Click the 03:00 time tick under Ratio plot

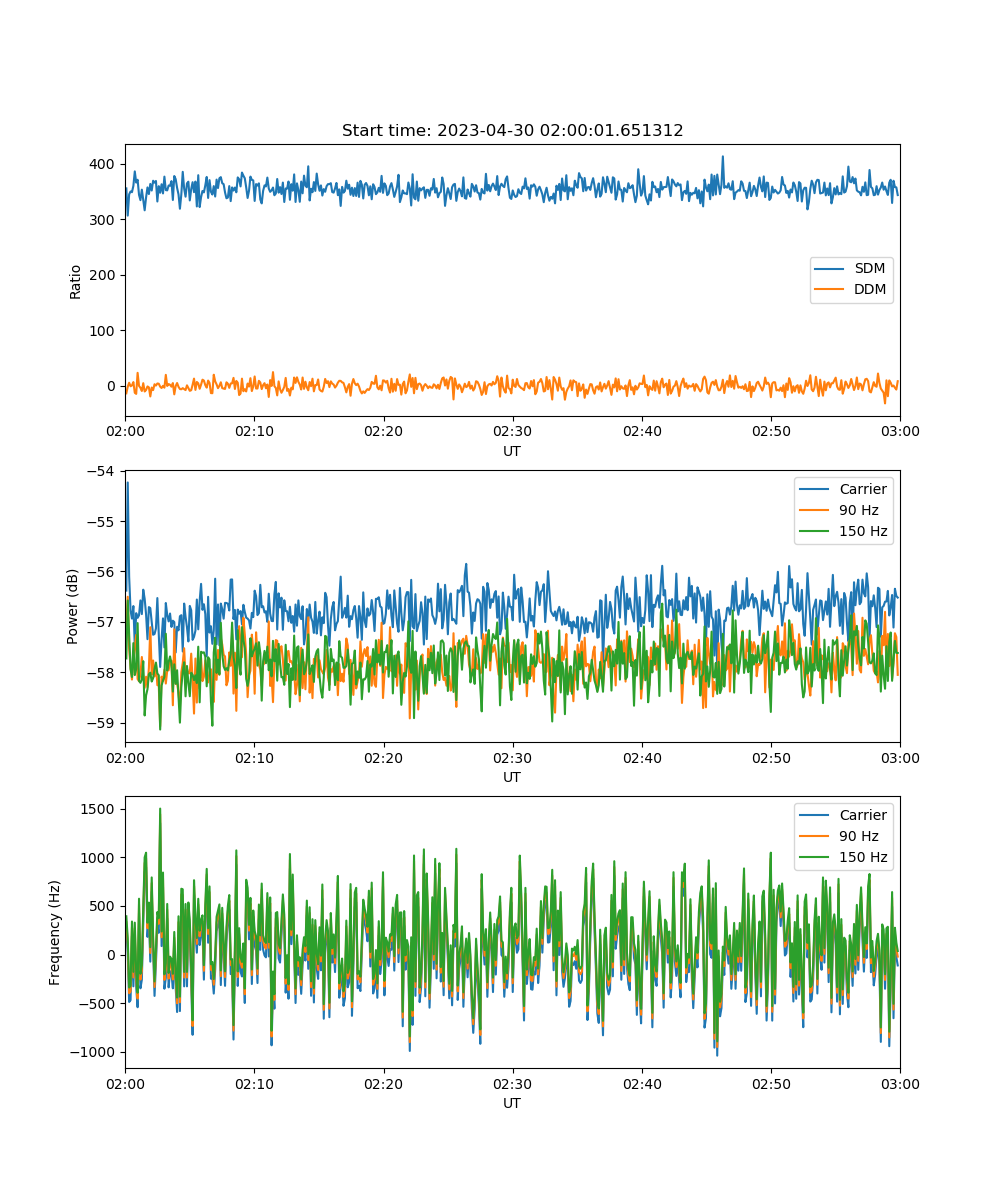point(900,431)
